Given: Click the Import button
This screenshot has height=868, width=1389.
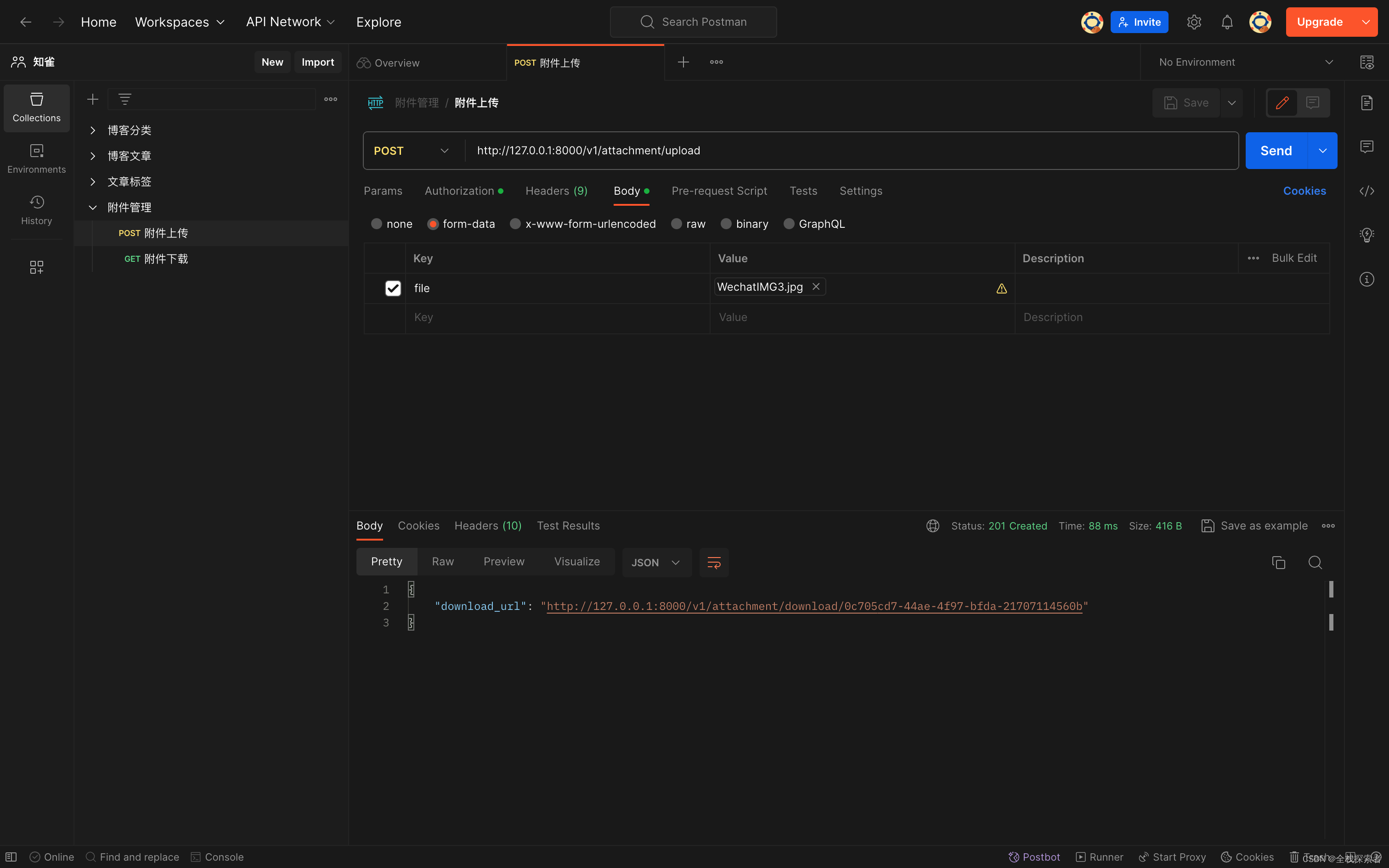Looking at the screenshot, I should 317,62.
